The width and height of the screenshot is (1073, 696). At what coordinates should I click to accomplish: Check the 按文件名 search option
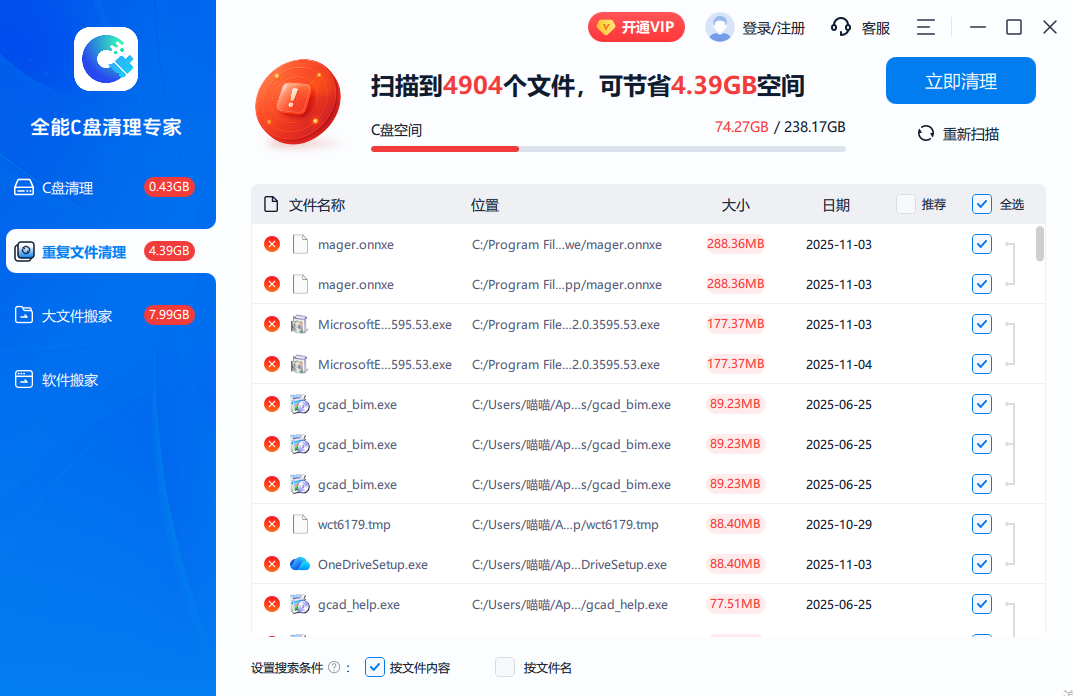[504, 667]
